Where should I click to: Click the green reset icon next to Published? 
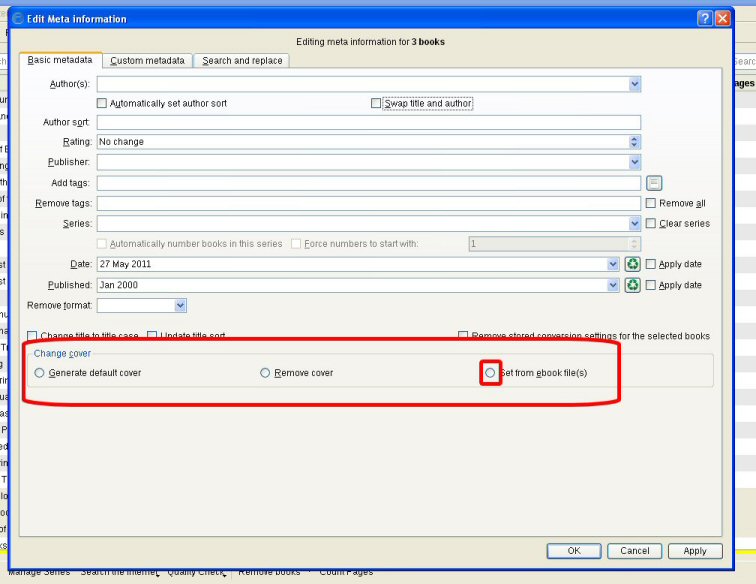click(633, 285)
